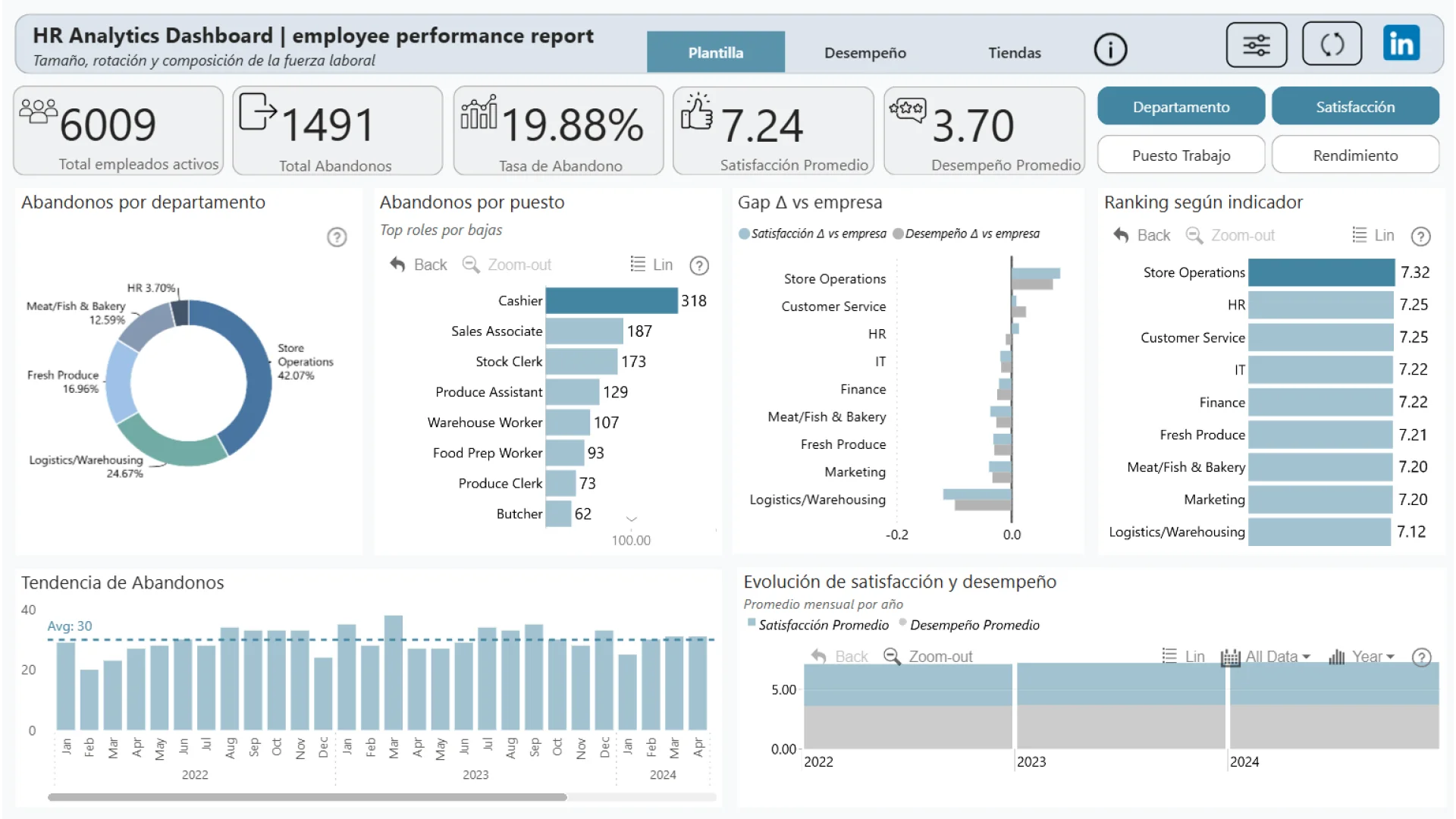1456x819 pixels.
Task: Switch to the Desempeño tab
Action: (864, 53)
